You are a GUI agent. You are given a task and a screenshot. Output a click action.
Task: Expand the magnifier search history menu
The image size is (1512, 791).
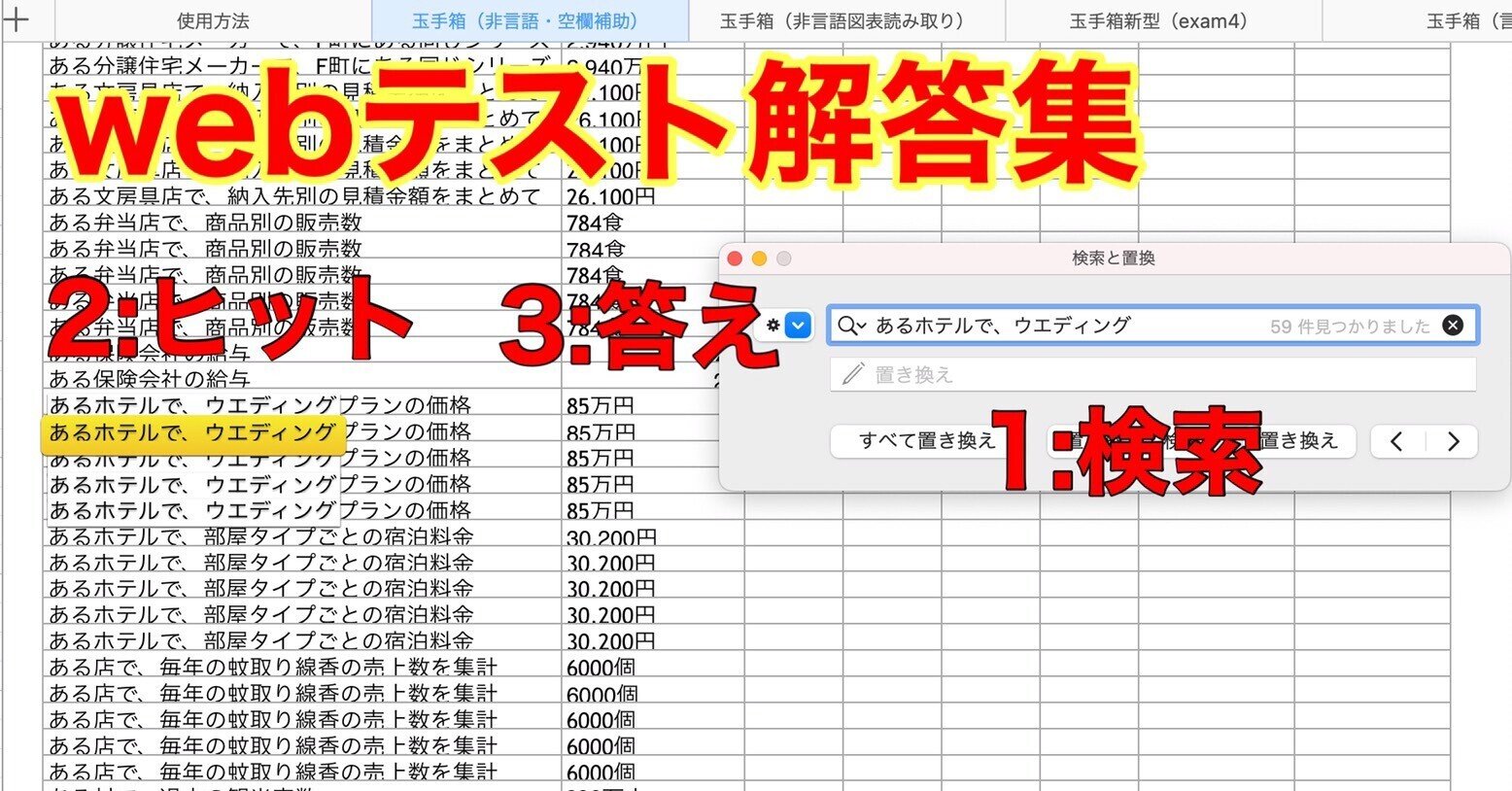pyautogui.click(x=851, y=326)
